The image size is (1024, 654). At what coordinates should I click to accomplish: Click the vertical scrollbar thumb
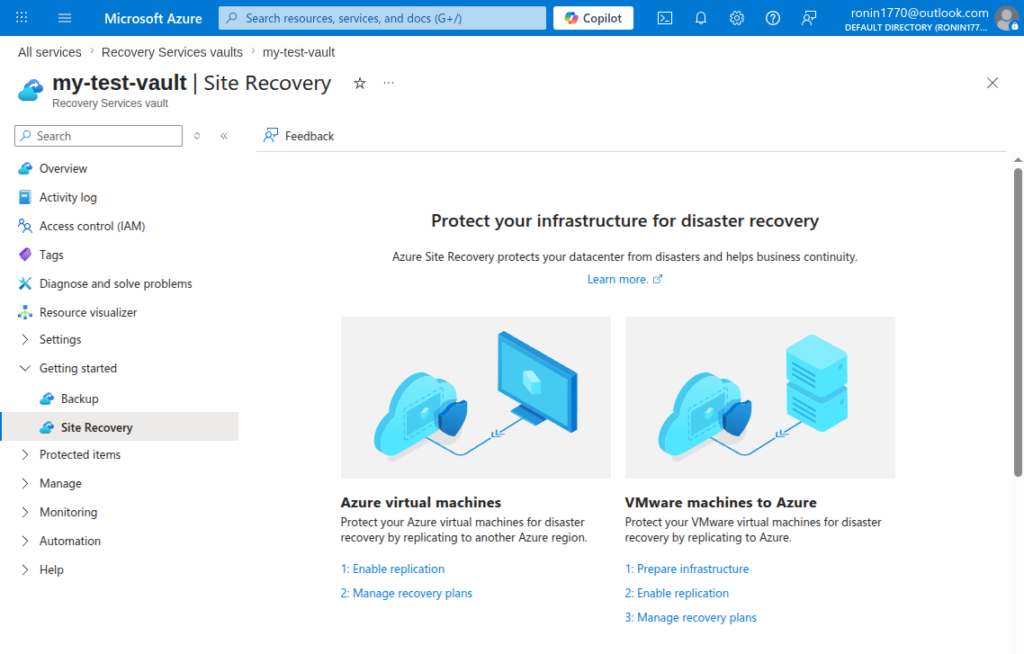click(1017, 322)
